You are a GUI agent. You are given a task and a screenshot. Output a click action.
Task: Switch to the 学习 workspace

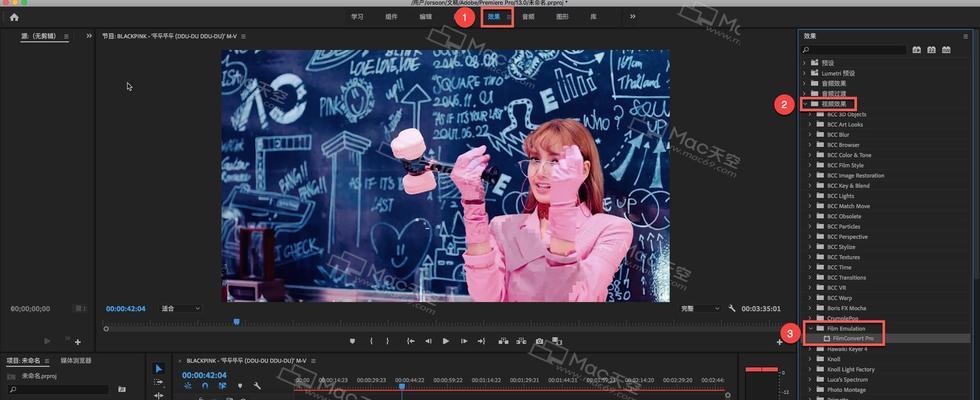point(357,16)
